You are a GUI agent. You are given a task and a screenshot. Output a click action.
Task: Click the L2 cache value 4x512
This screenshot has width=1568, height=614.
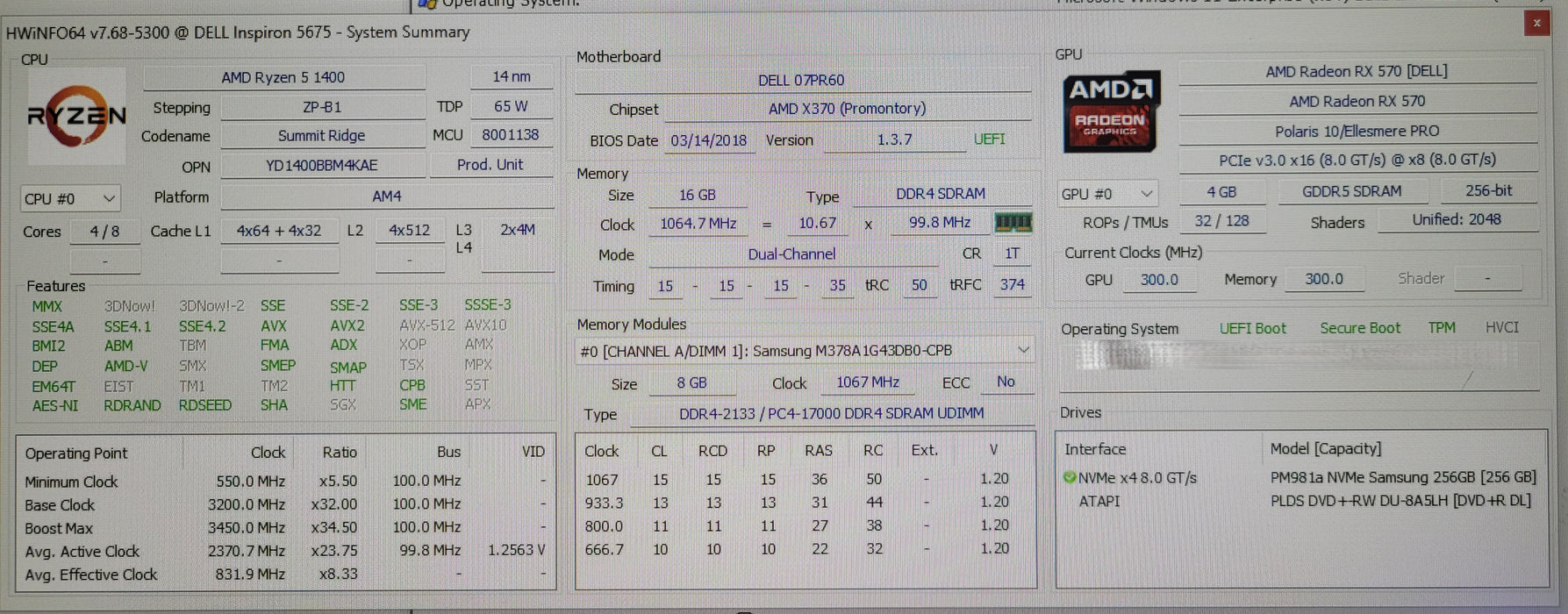(x=410, y=231)
